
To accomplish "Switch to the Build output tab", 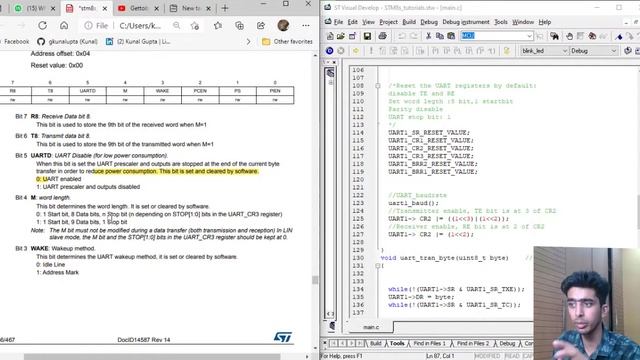I will (x=376, y=344).
